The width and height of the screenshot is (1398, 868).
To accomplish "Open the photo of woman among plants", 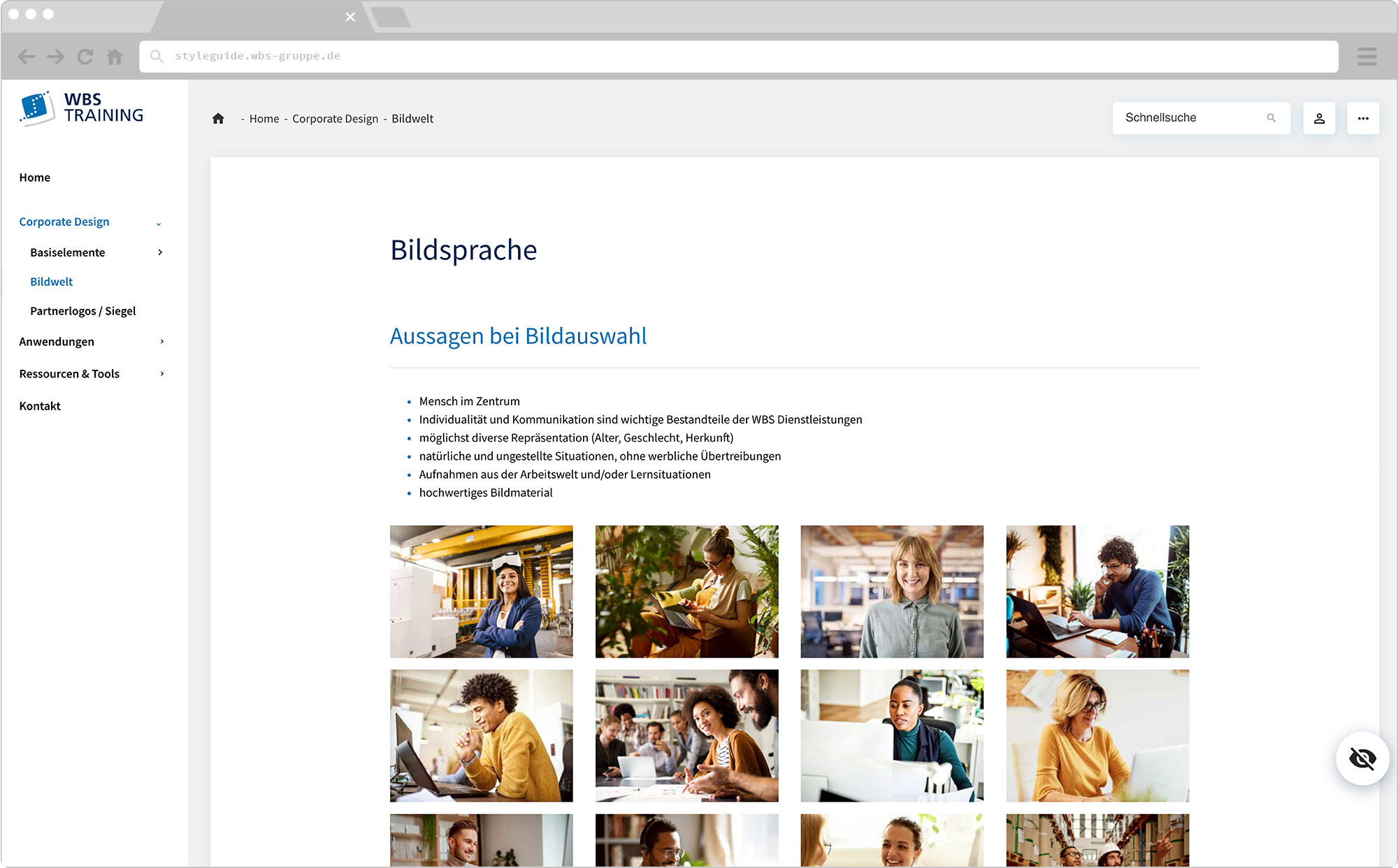I will [687, 591].
